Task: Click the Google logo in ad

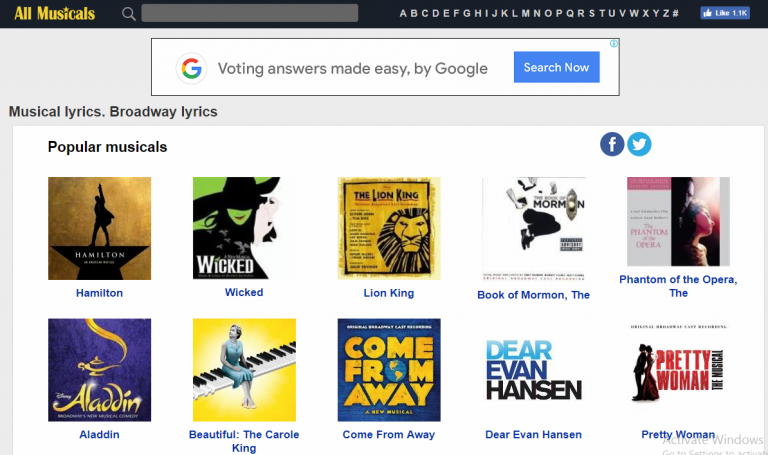Action: [191, 68]
